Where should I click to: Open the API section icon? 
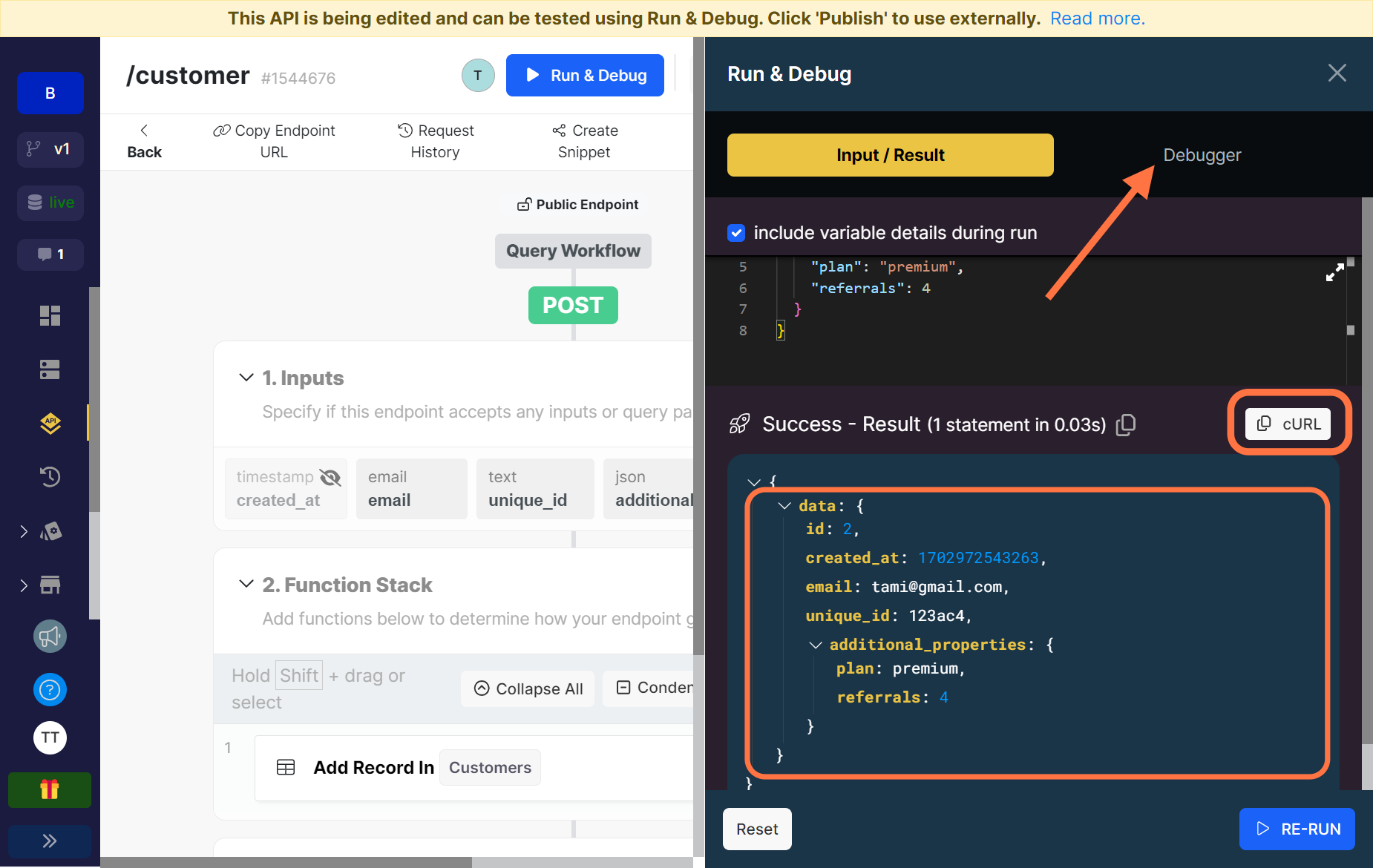point(50,423)
